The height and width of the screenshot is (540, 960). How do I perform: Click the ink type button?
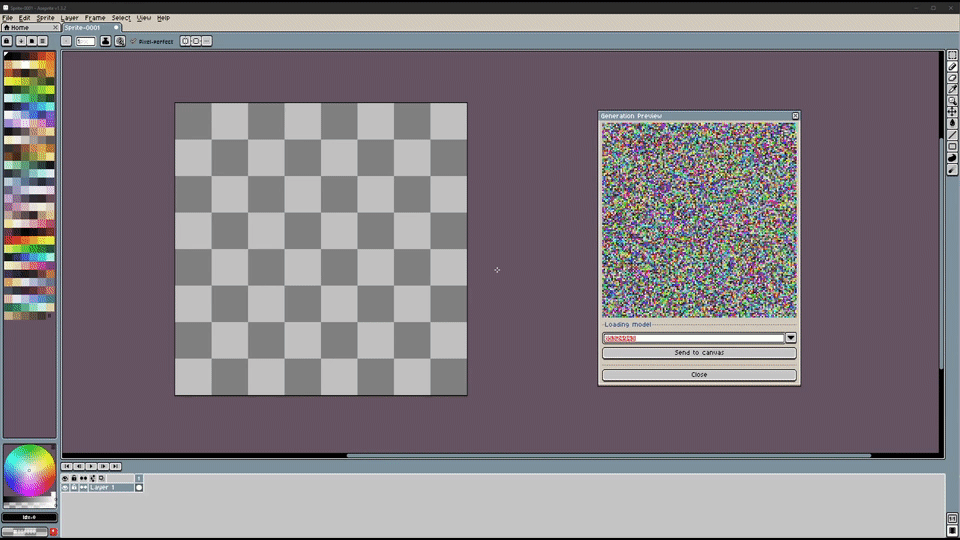coord(105,41)
